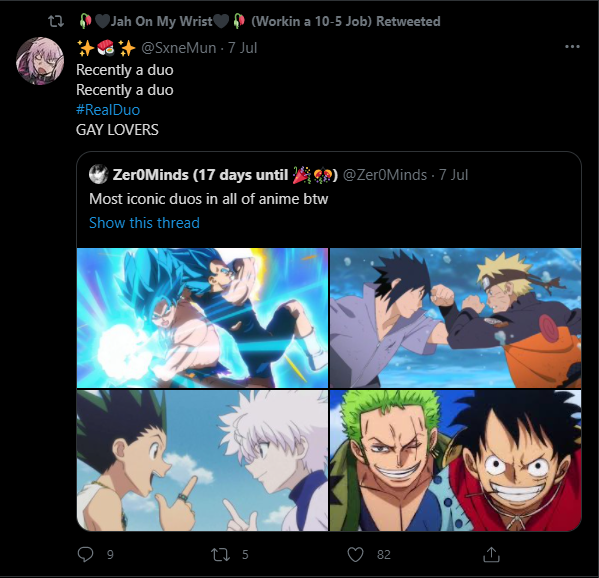
Task: Click the 7 Jul tweet timestamp
Action: 243,48
